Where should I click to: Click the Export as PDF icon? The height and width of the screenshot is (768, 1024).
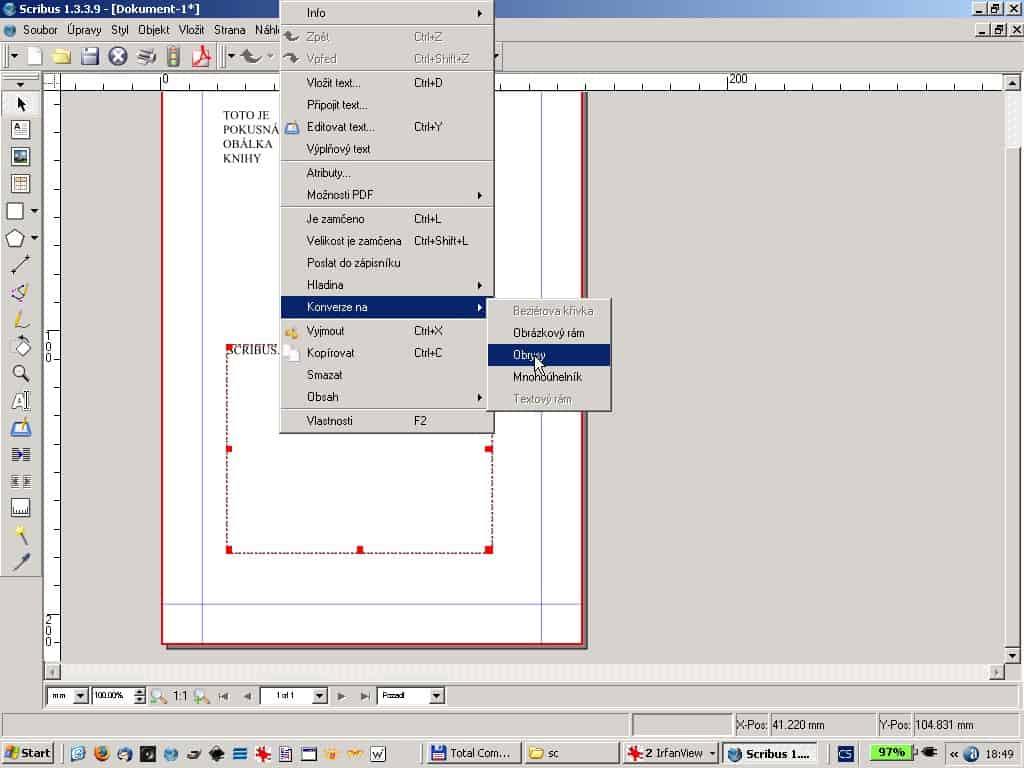201,57
